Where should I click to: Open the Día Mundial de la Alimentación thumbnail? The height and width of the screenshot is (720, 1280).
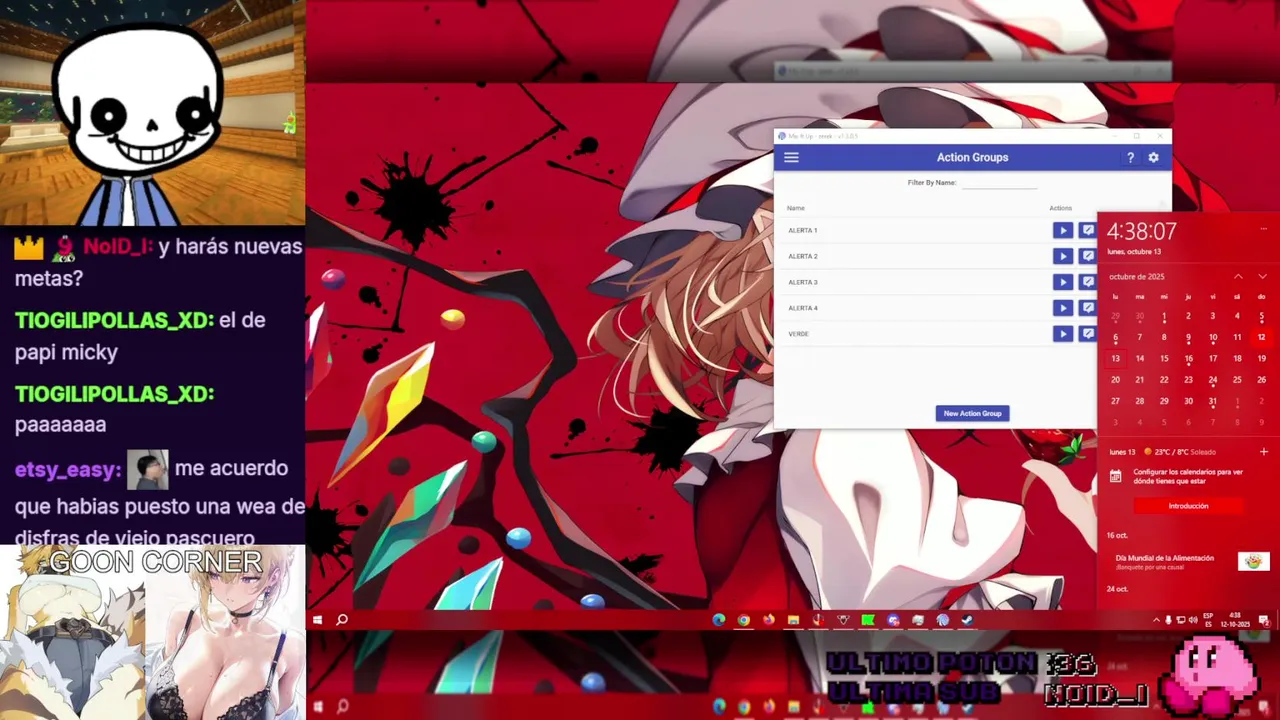pos(1253,562)
